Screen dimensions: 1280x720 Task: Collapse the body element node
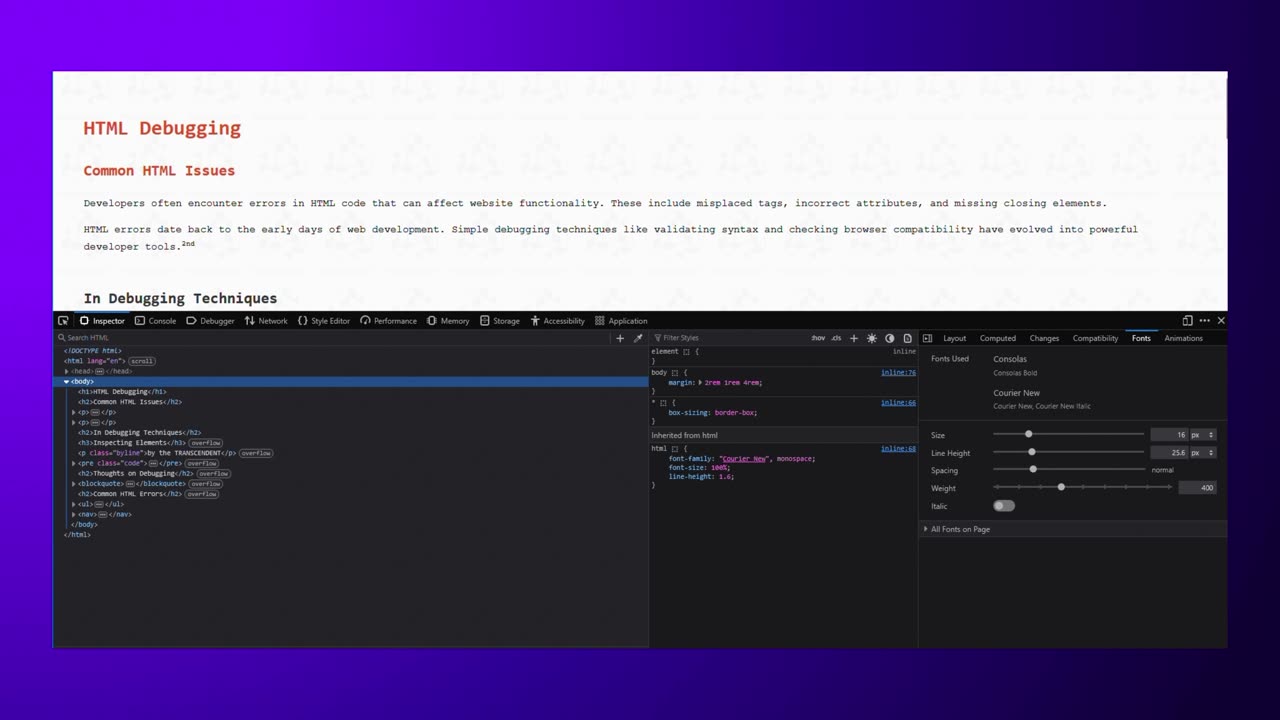67,381
